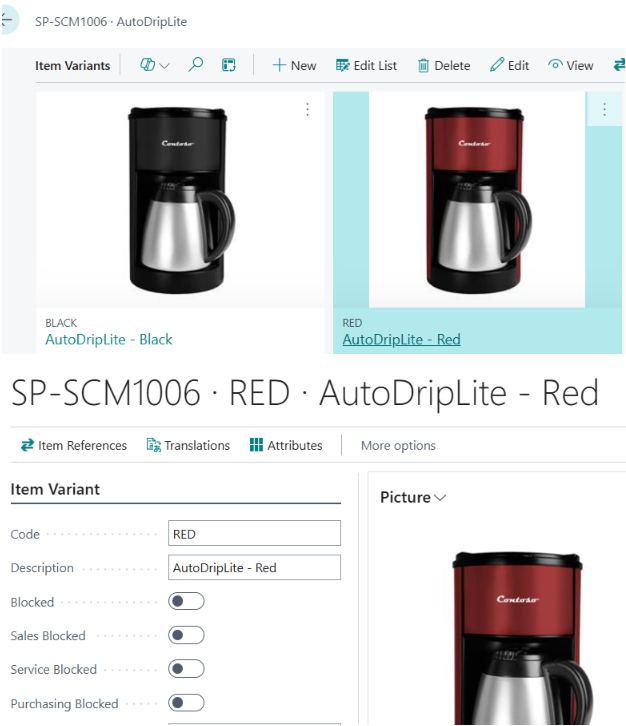Enable the Sales Blocked switch
The height and width of the screenshot is (726, 626).
click(x=186, y=635)
